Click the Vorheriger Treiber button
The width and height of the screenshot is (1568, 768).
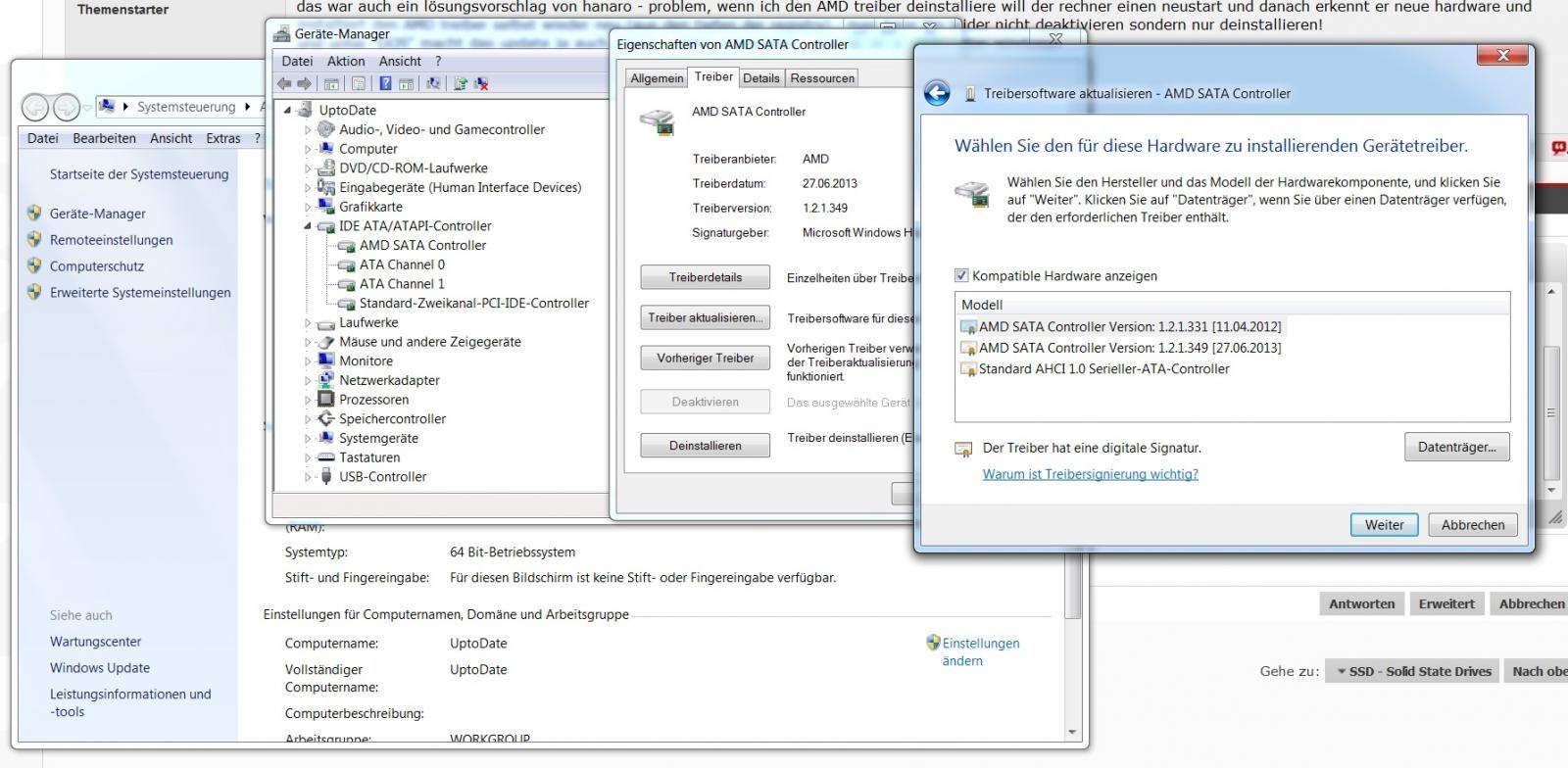tap(706, 358)
